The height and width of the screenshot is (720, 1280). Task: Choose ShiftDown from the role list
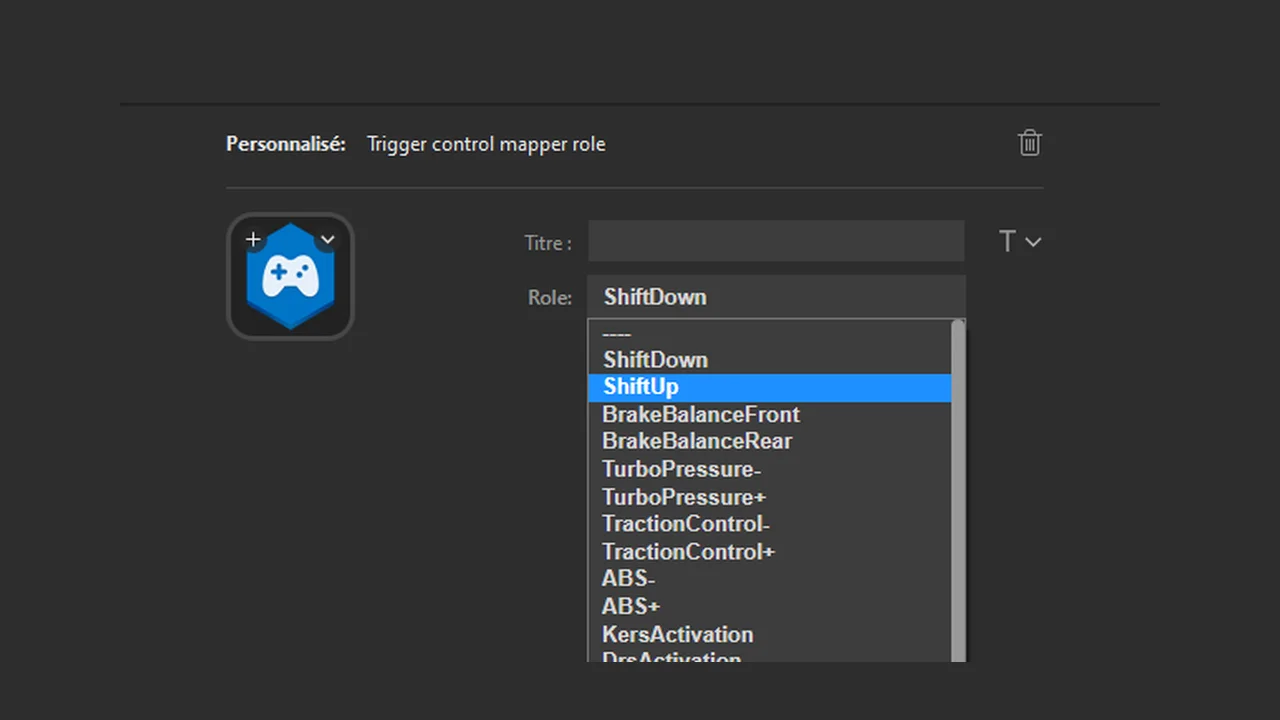tap(769, 360)
